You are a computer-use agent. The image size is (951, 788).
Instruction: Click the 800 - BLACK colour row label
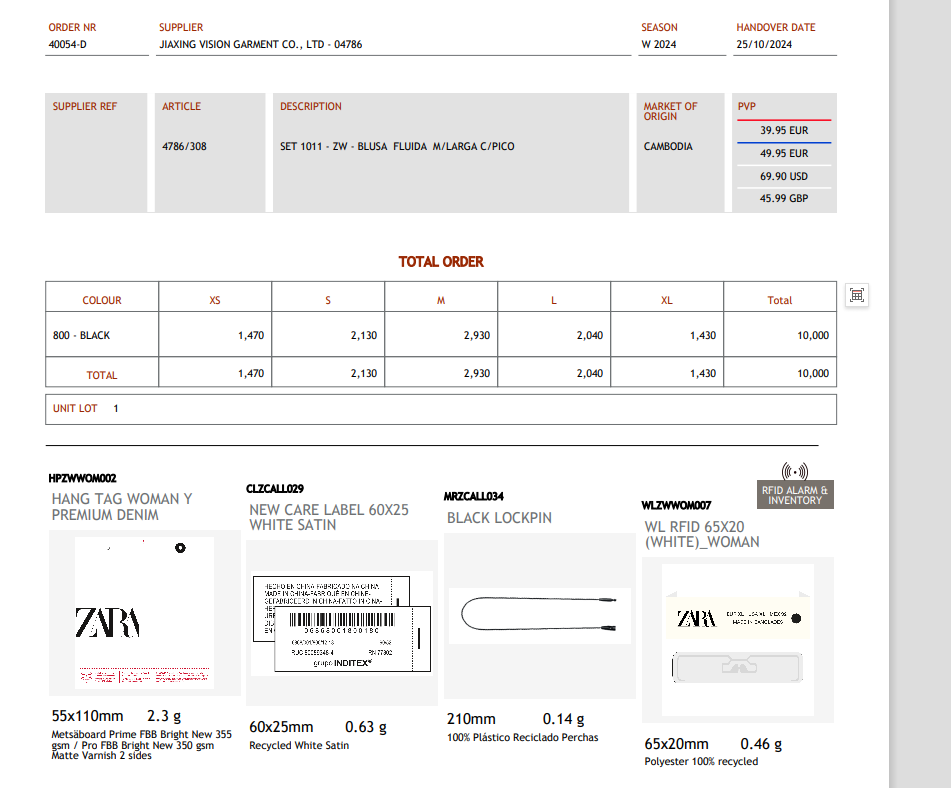[x=81, y=336]
